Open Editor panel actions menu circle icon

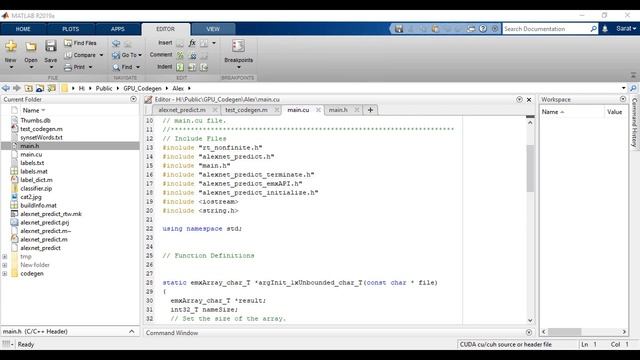tap(519, 99)
